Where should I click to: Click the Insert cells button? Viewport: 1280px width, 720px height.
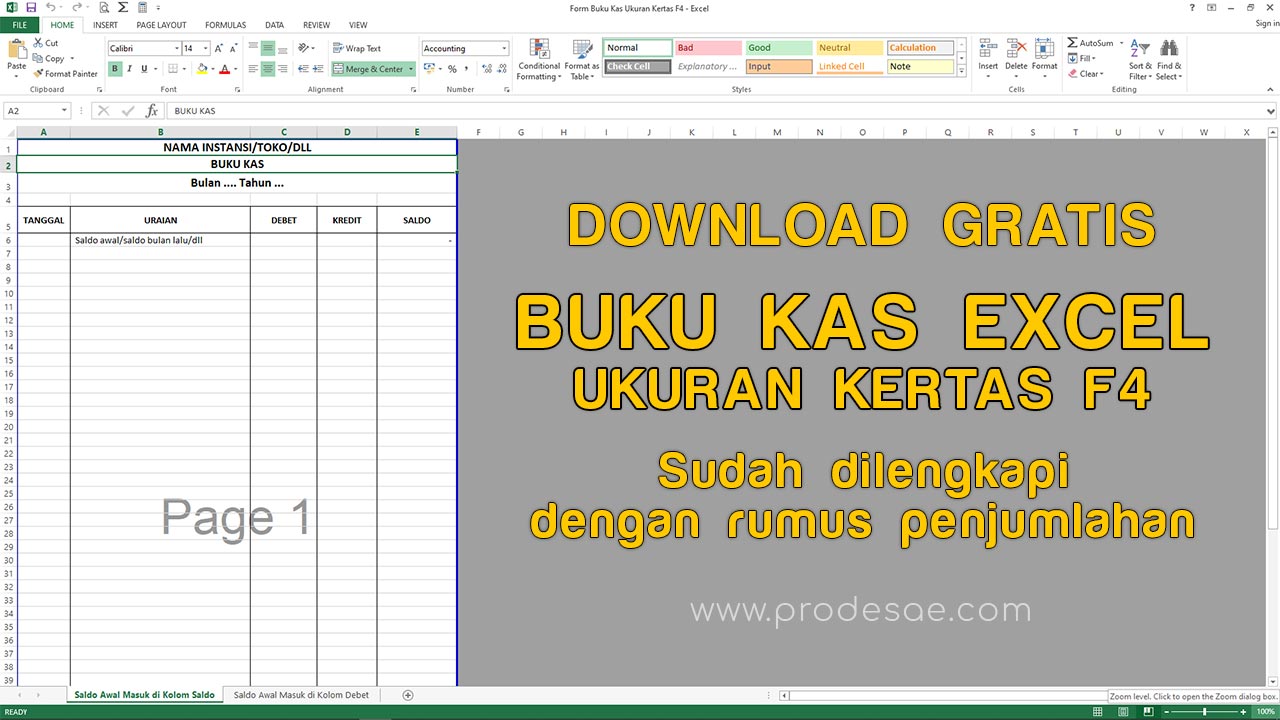tap(988, 58)
